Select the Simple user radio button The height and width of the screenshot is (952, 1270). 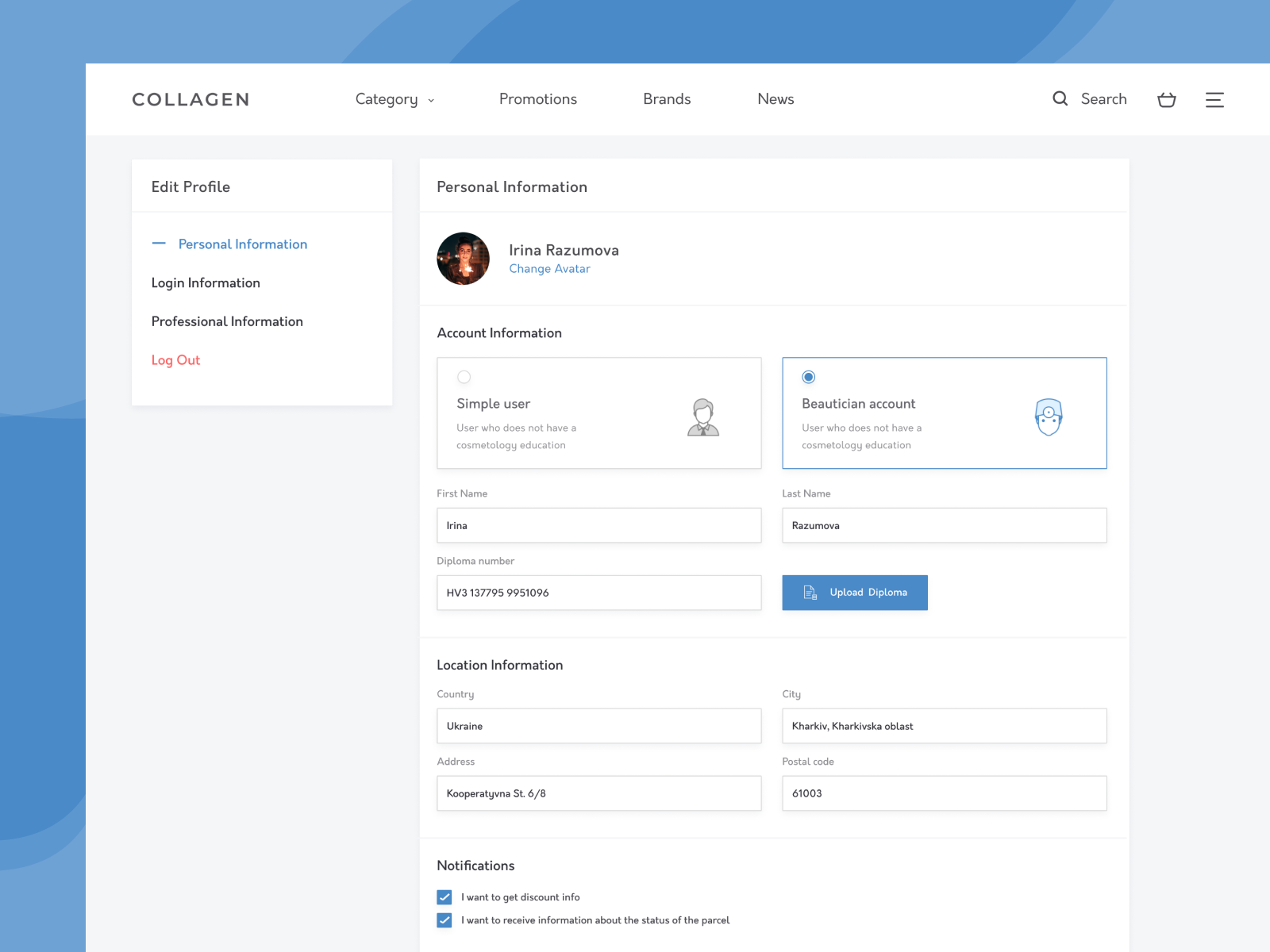pos(464,377)
